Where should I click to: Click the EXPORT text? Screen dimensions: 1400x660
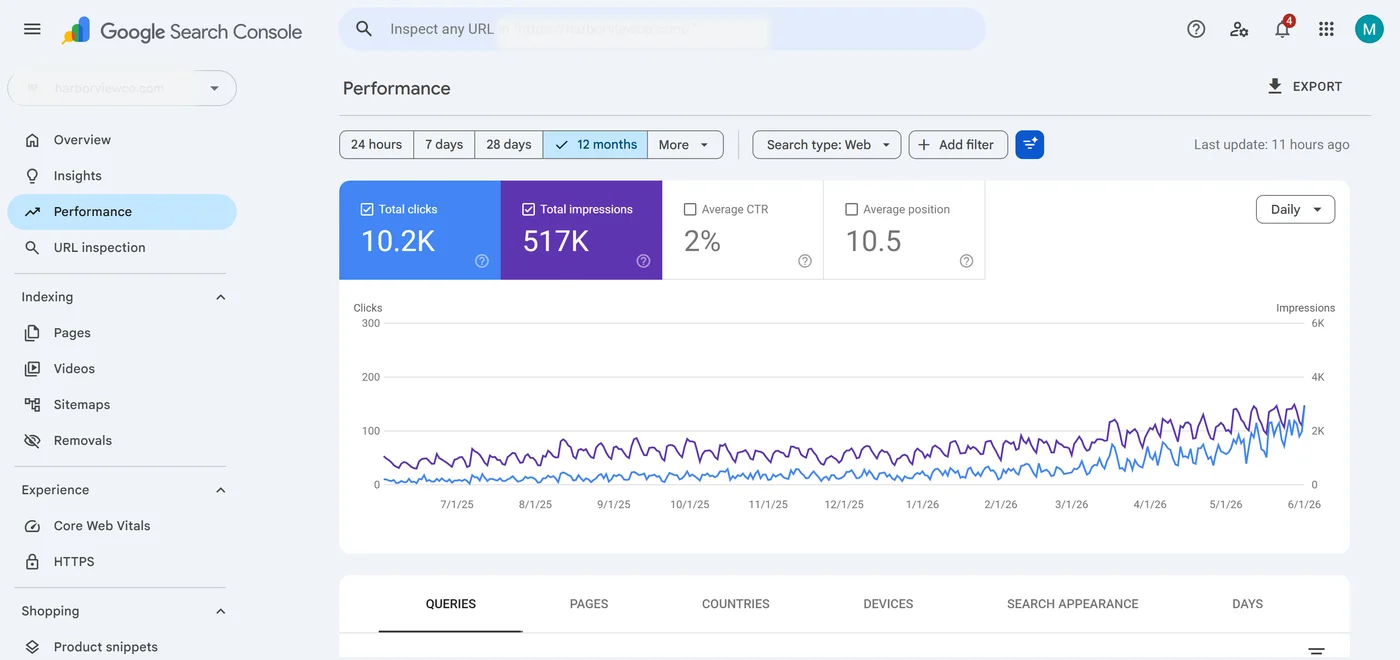tap(1317, 87)
